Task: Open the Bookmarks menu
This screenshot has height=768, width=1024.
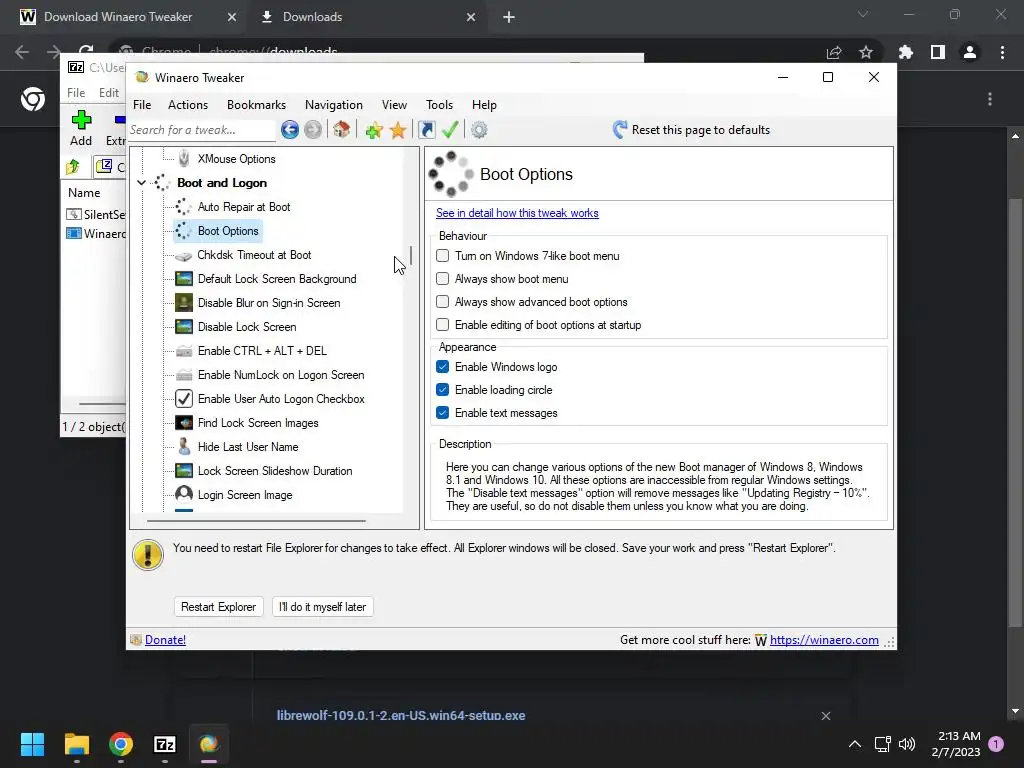Action: pyautogui.click(x=256, y=104)
